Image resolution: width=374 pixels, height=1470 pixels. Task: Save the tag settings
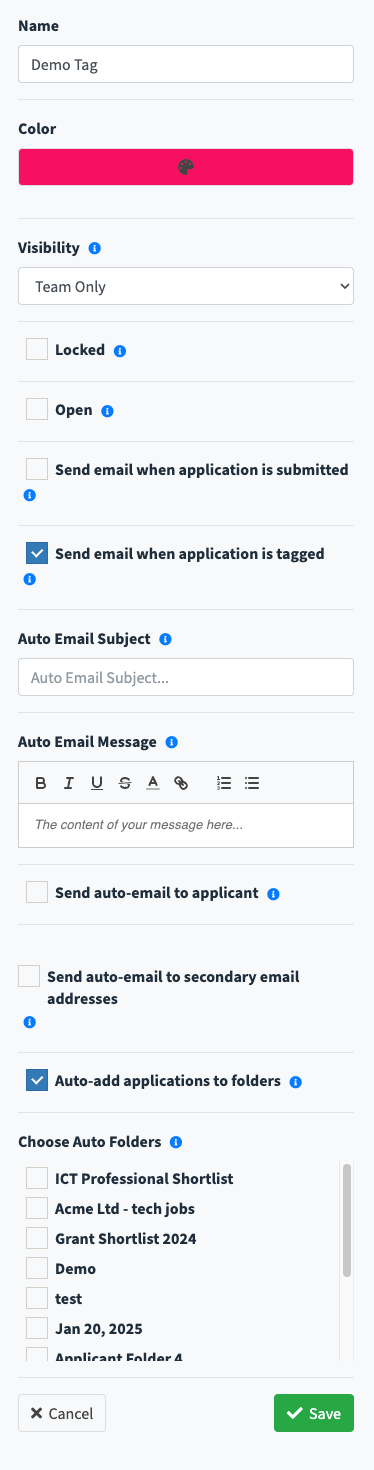(x=314, y=1413)
